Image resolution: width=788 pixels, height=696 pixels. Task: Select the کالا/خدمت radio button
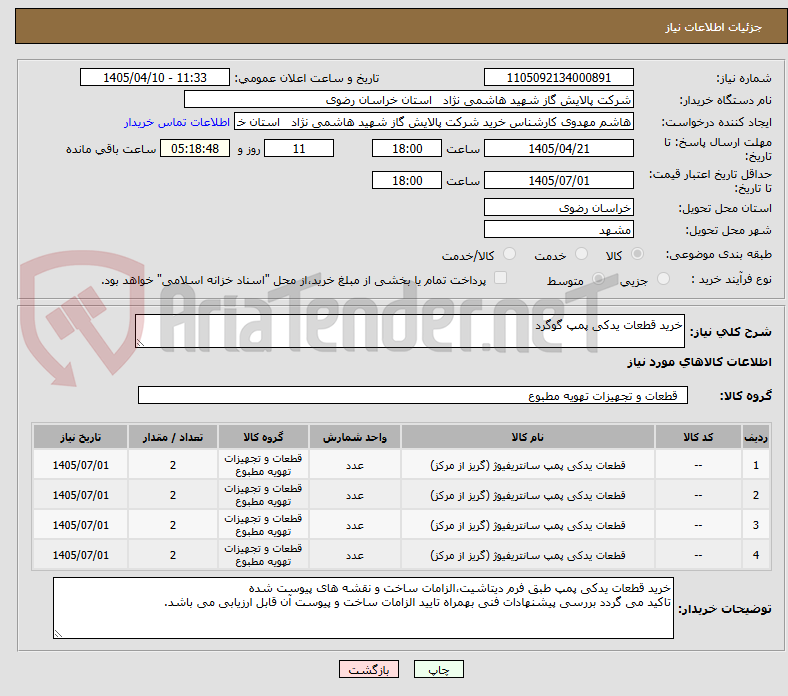(x=510, y=254)
